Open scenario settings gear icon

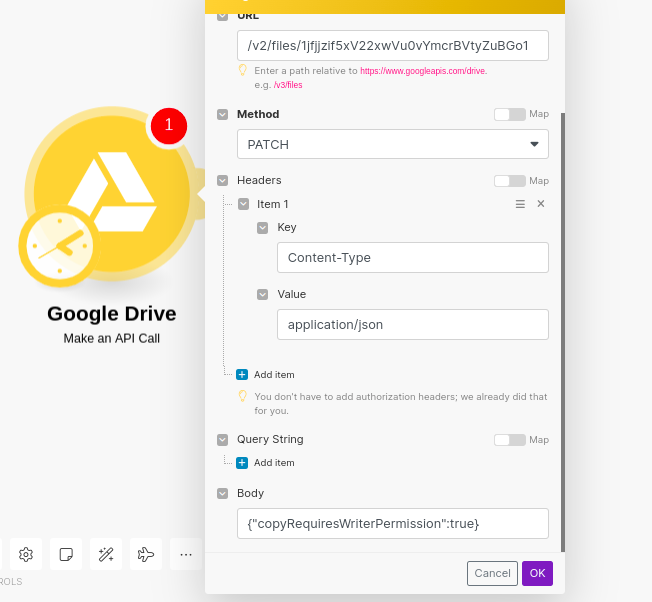click(x=26, y=554)
